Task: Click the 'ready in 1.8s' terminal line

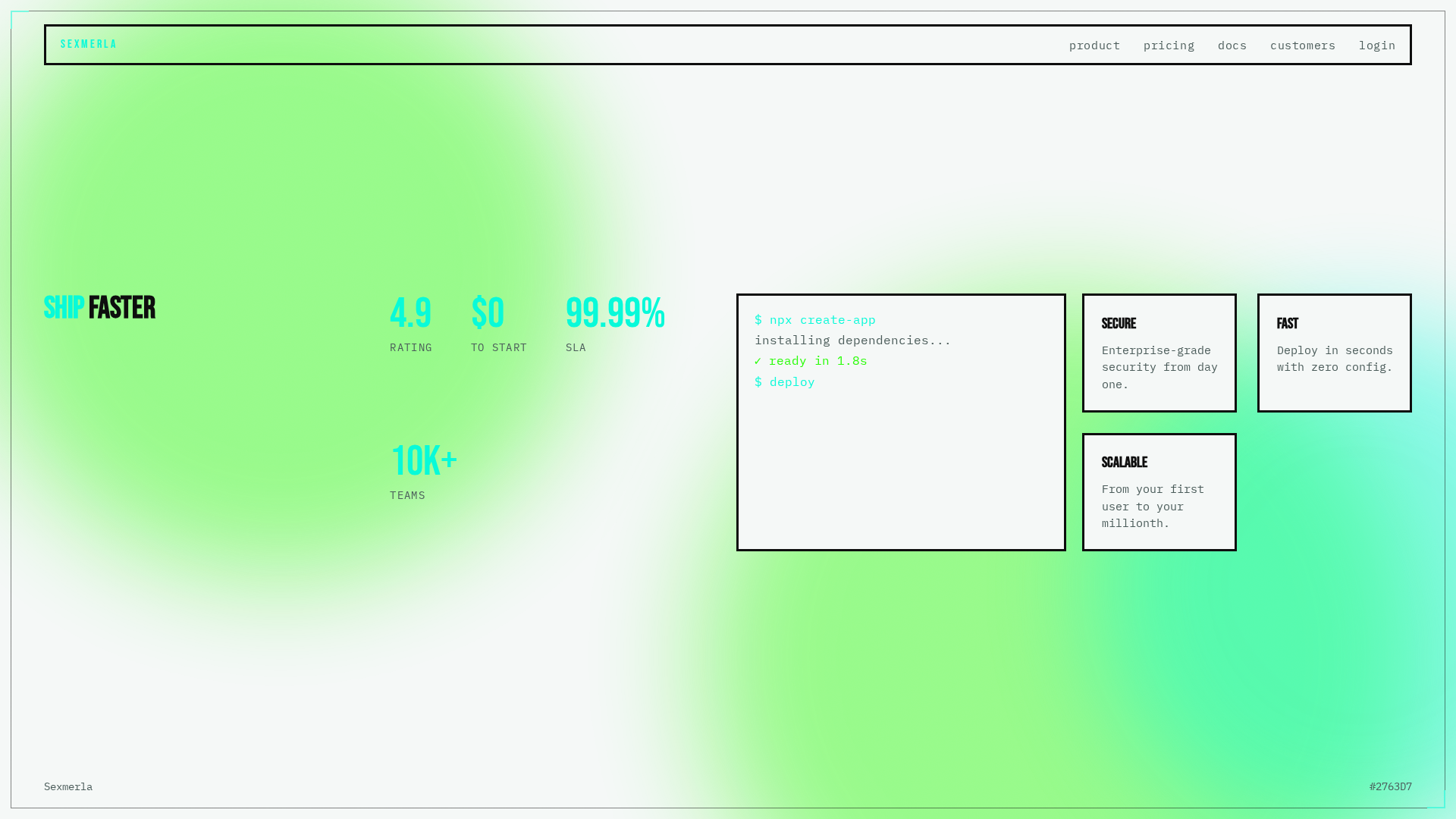Action: click(x=811, y=361)
